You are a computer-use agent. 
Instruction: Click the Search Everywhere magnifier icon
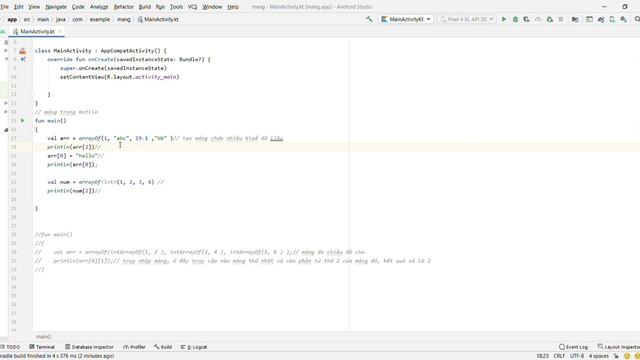(x=637, y=19)
